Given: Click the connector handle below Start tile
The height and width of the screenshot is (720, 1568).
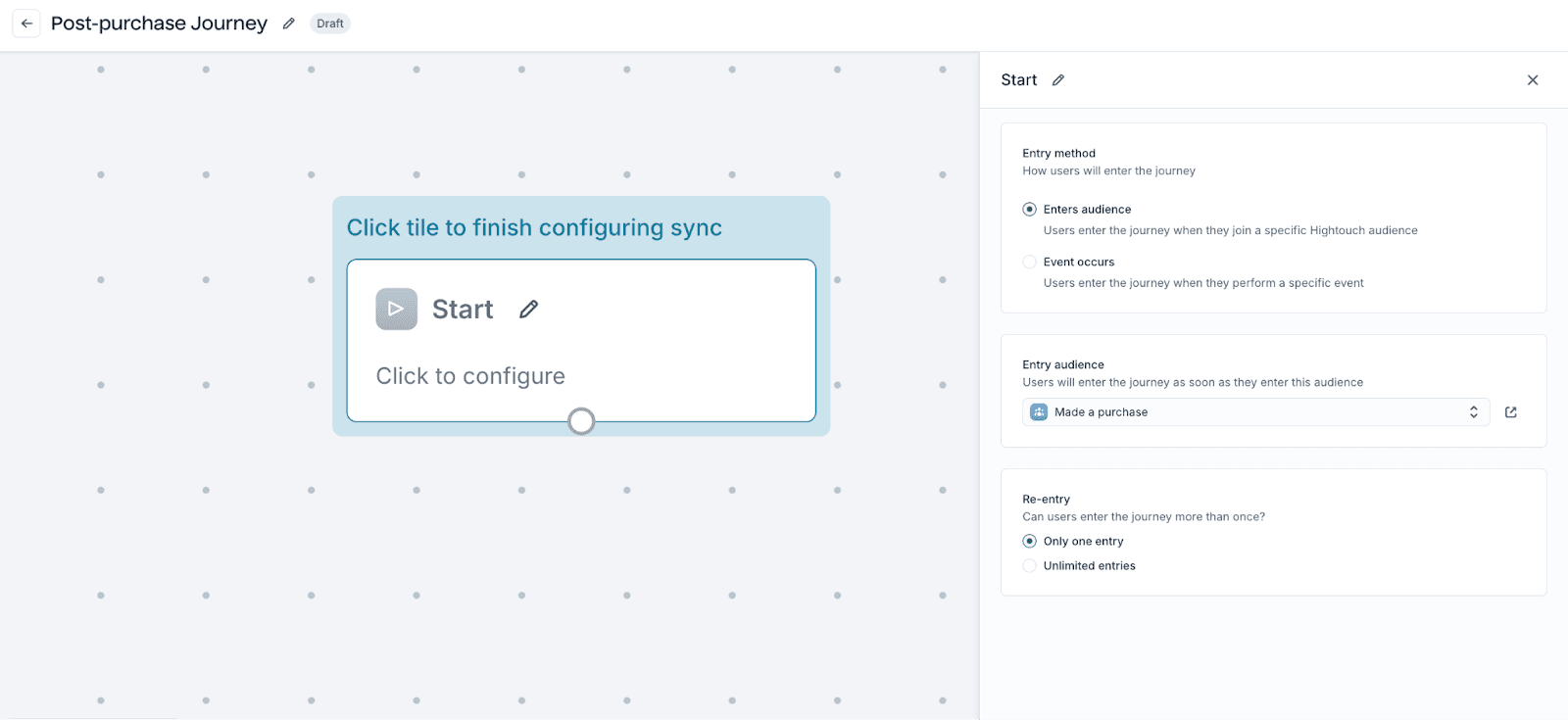Looking at the screenshot, I should [x=581, y=421].
